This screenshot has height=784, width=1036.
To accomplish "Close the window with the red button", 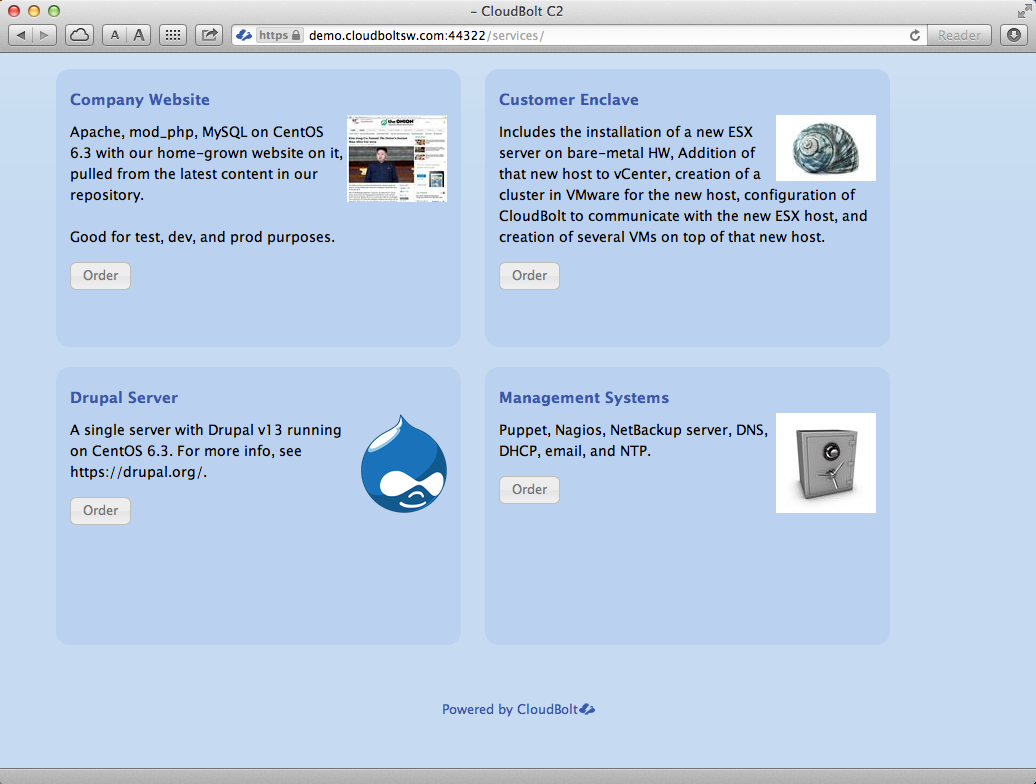I will [x=13, y=11].
